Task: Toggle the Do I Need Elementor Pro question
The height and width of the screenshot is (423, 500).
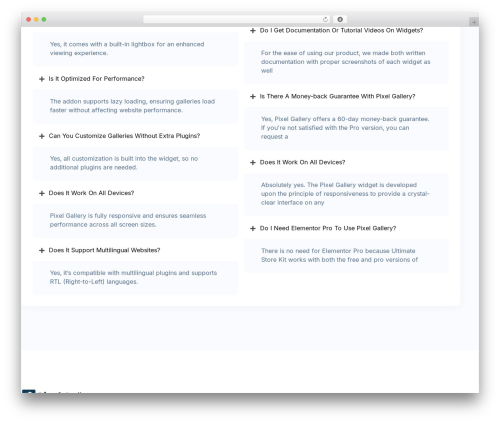Action: (328, 228)
